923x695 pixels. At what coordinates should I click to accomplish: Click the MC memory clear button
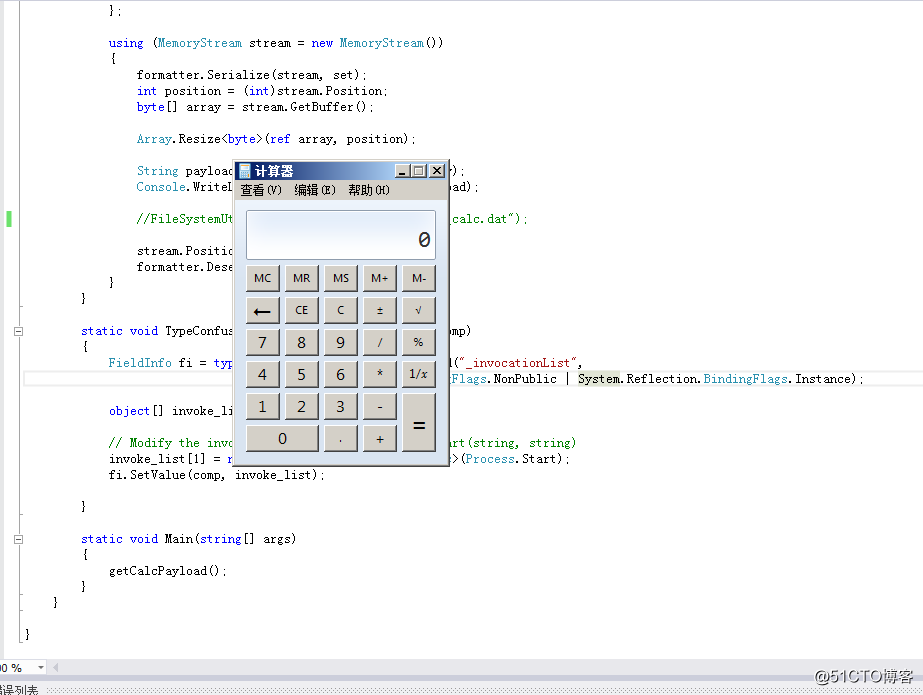tap(263, 278)
